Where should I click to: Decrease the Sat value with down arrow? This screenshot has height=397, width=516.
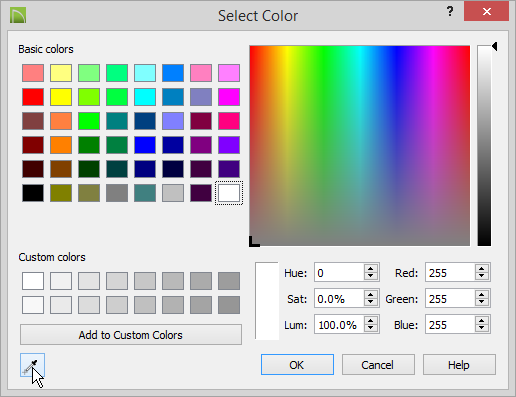tap(371, 302)
